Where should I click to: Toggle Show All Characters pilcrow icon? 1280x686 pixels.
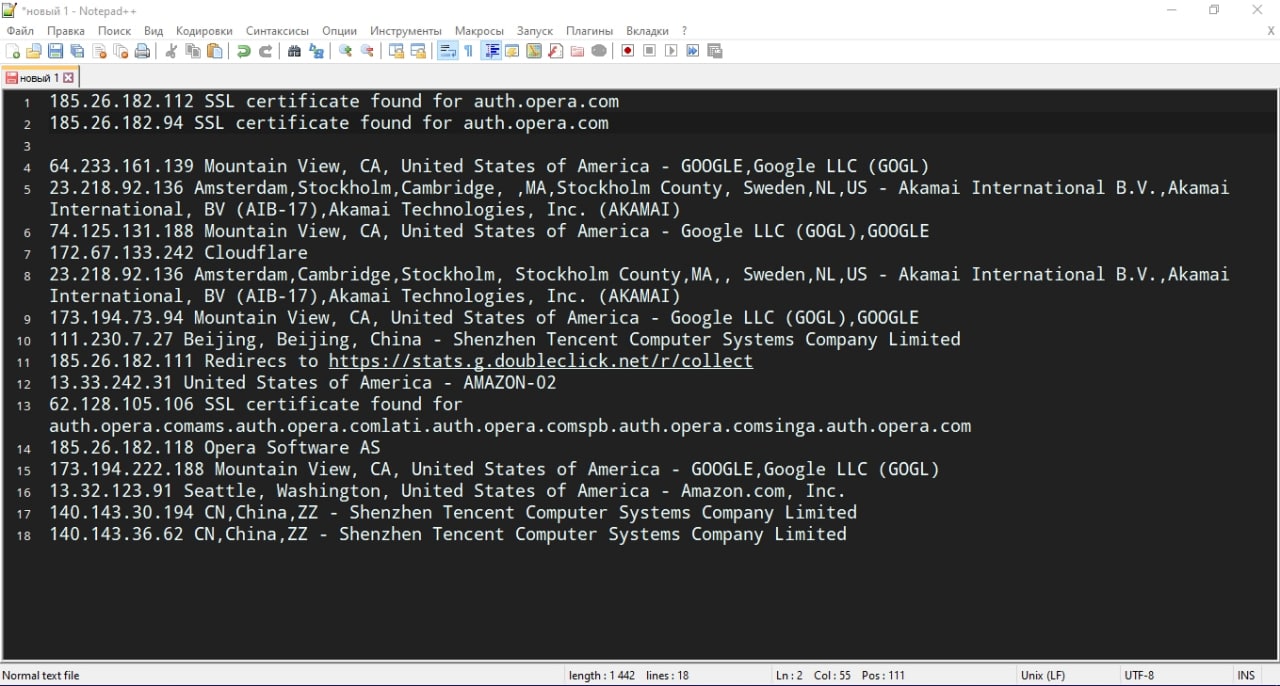[x=469, y=51]
